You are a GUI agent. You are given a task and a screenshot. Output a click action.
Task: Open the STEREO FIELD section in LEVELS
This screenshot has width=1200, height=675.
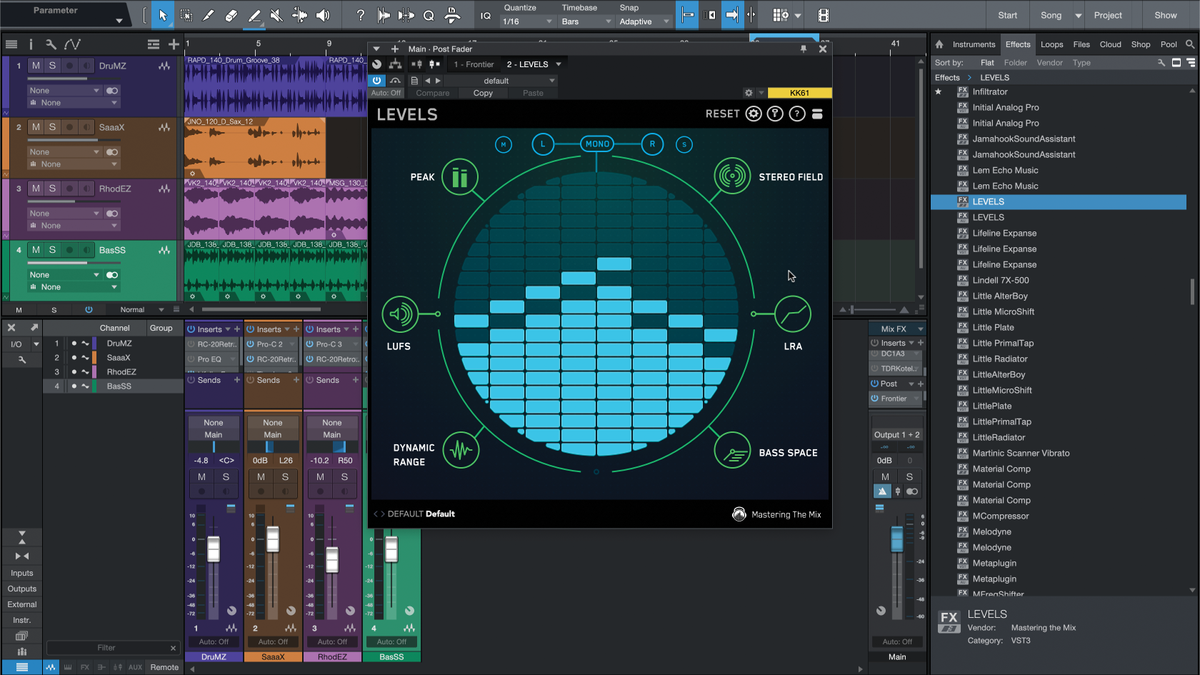(x=734, y=176)
